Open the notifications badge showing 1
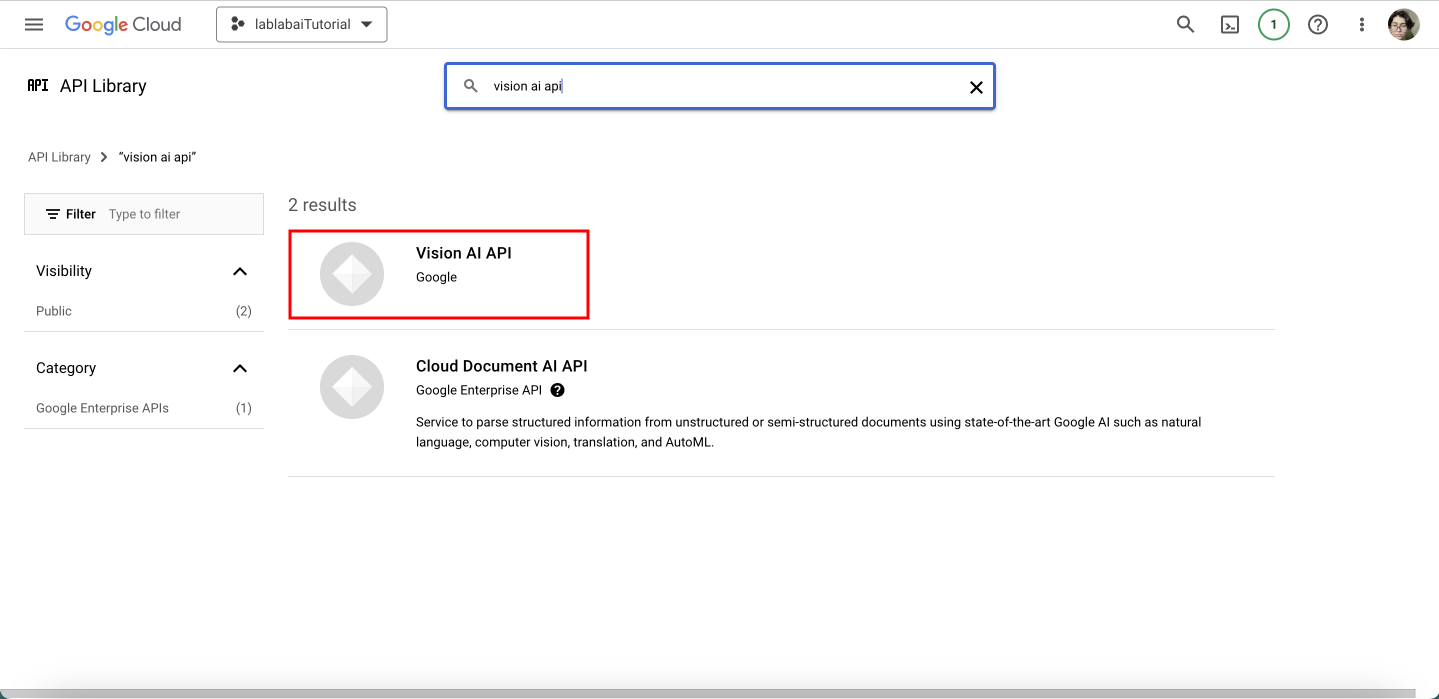 tap(1273, 25)
